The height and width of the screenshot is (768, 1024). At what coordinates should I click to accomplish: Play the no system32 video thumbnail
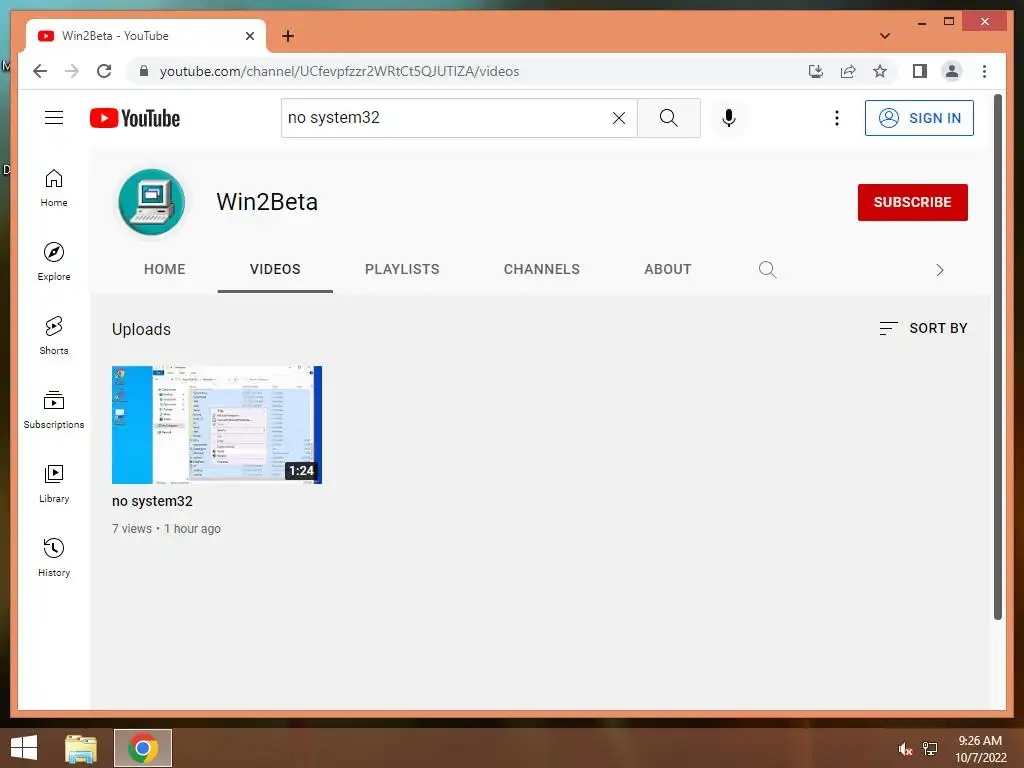[x=217, y=424]
